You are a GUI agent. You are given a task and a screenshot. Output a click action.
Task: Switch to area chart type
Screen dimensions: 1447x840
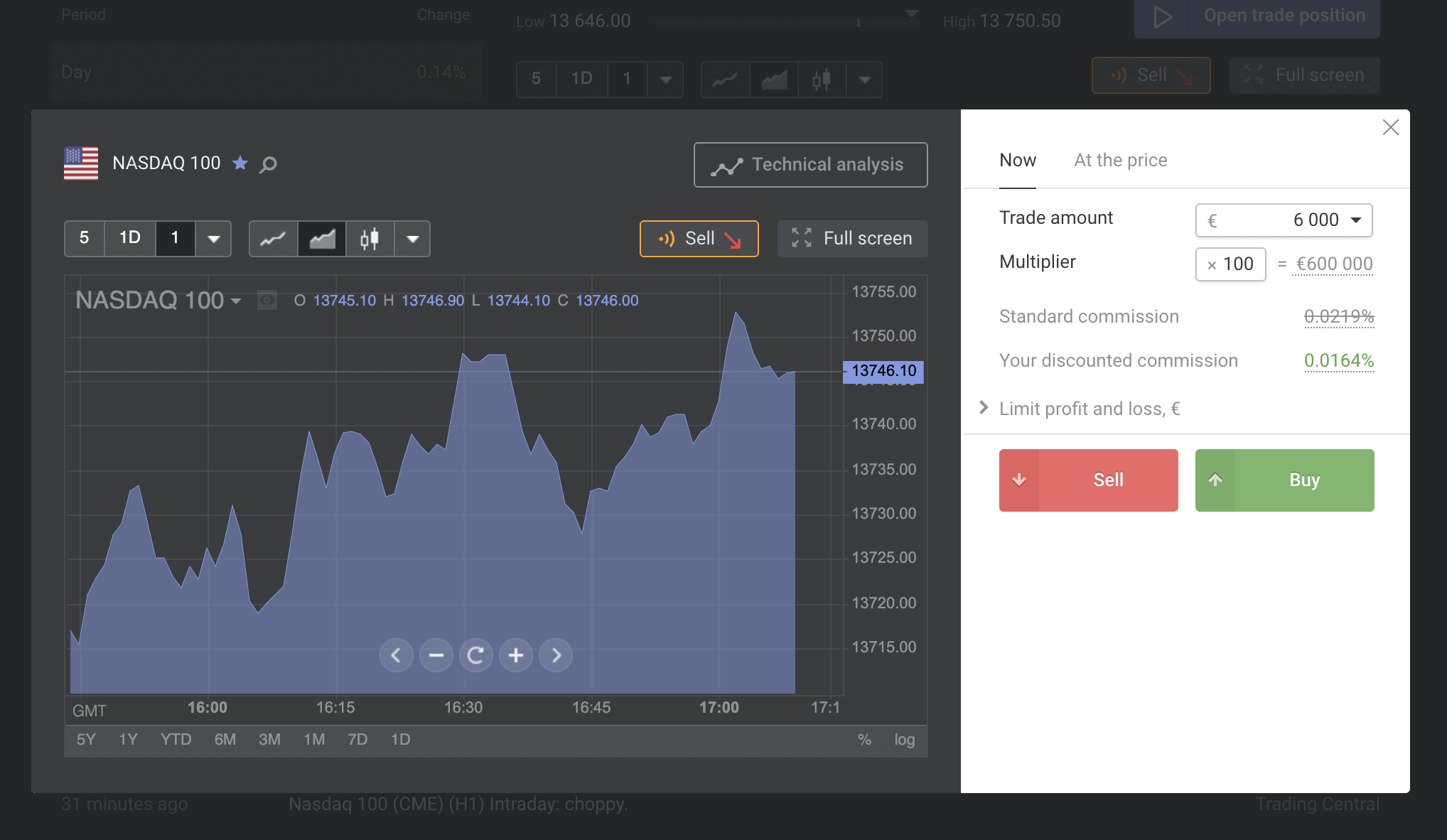(x=322, y=239)
